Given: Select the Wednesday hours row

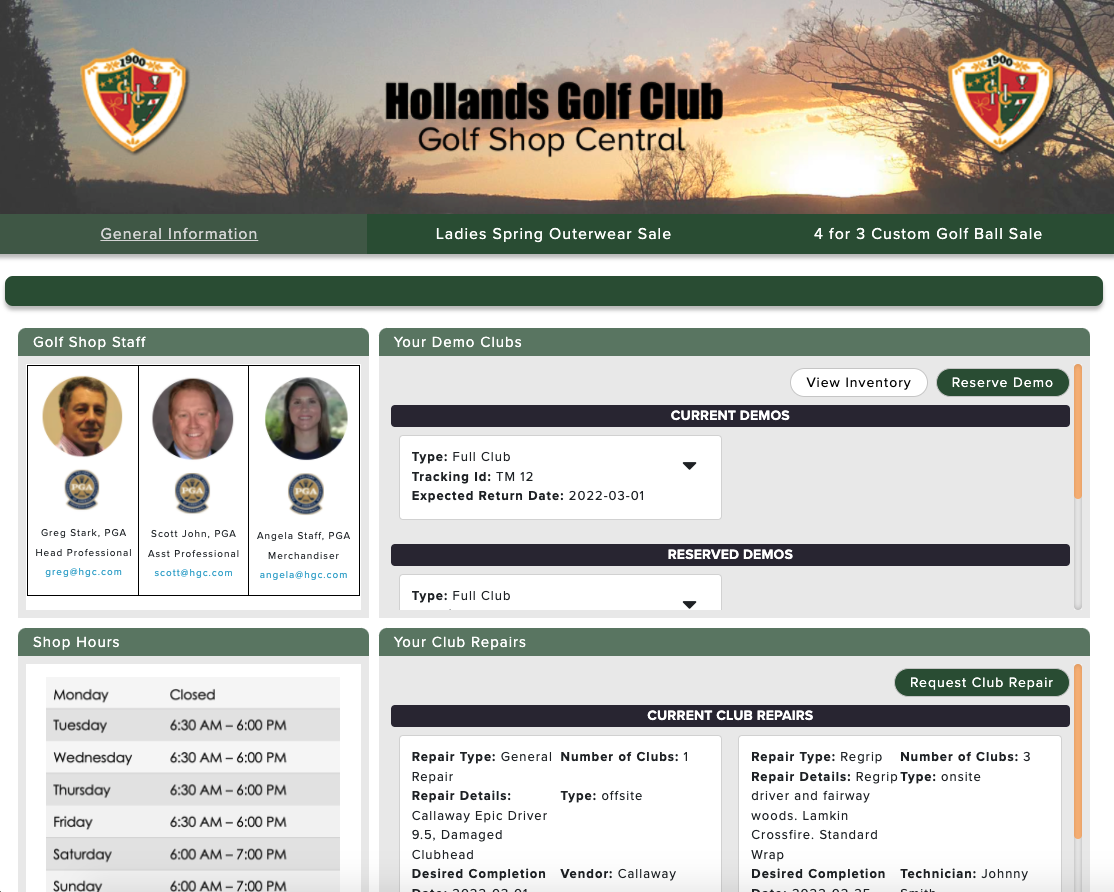Looking at the screenshot, I should (x=193, y=758).
